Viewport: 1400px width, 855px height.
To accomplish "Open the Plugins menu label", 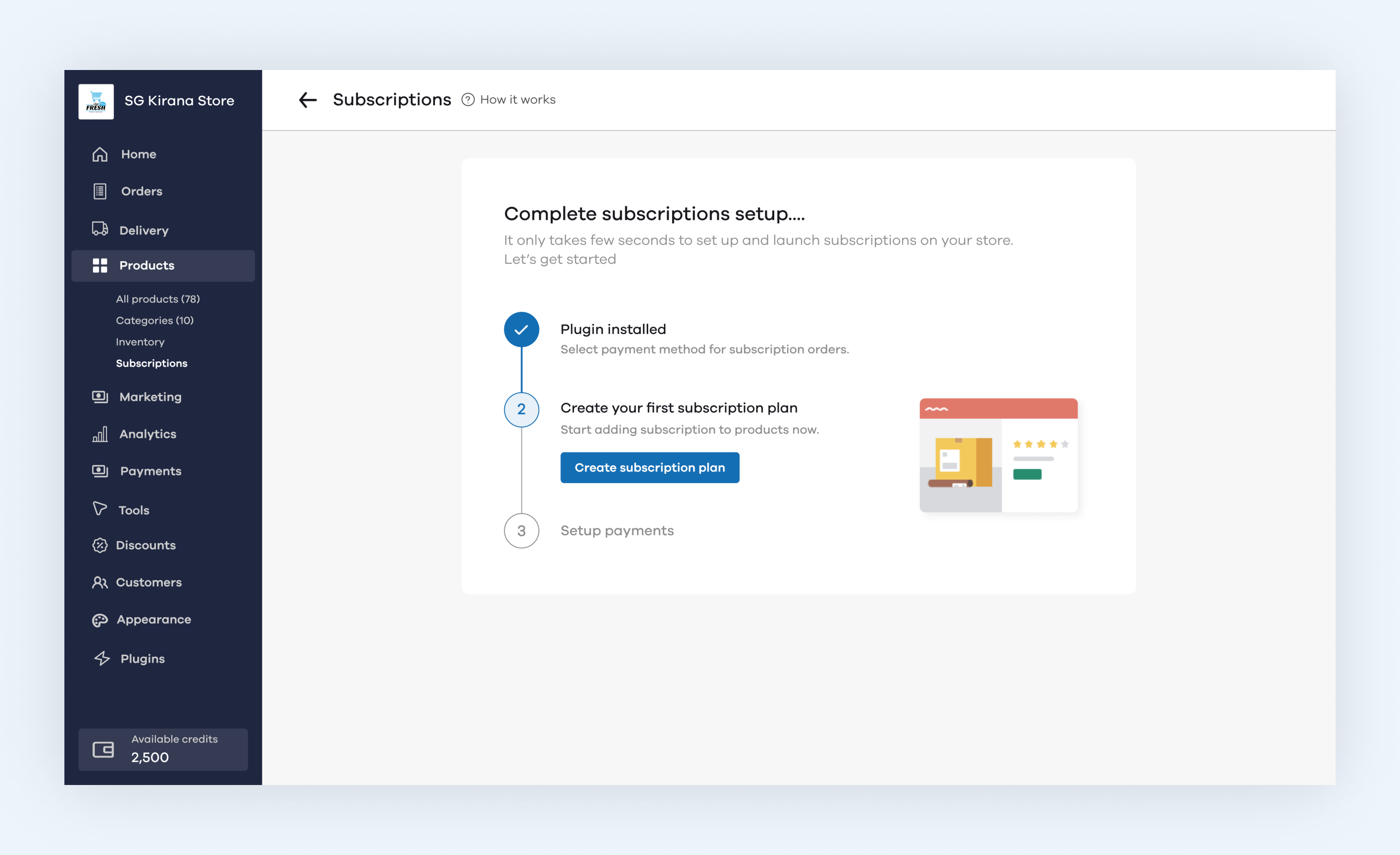I will pos(143,659).
